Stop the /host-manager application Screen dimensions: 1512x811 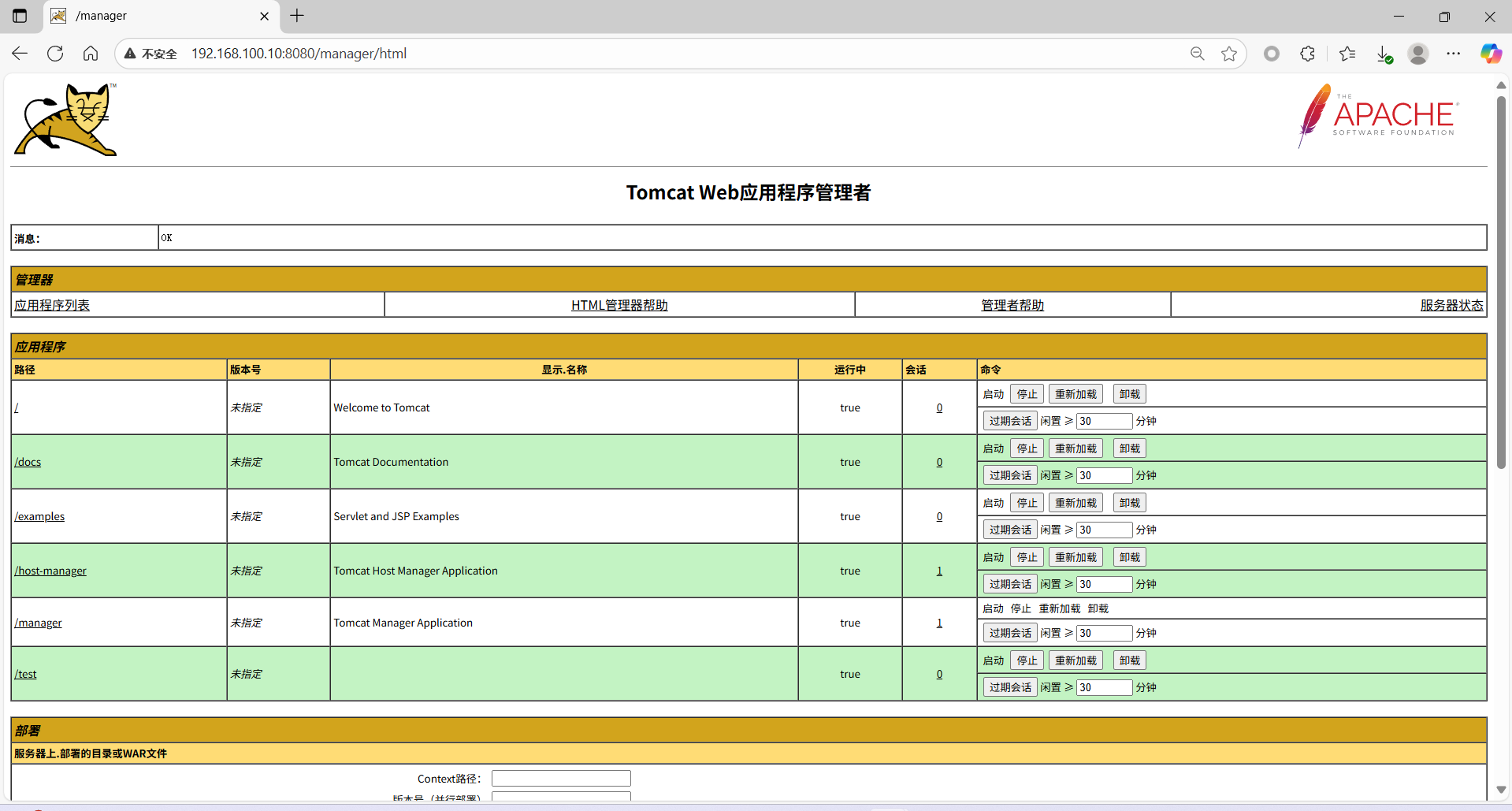(x=1027, y=557)
